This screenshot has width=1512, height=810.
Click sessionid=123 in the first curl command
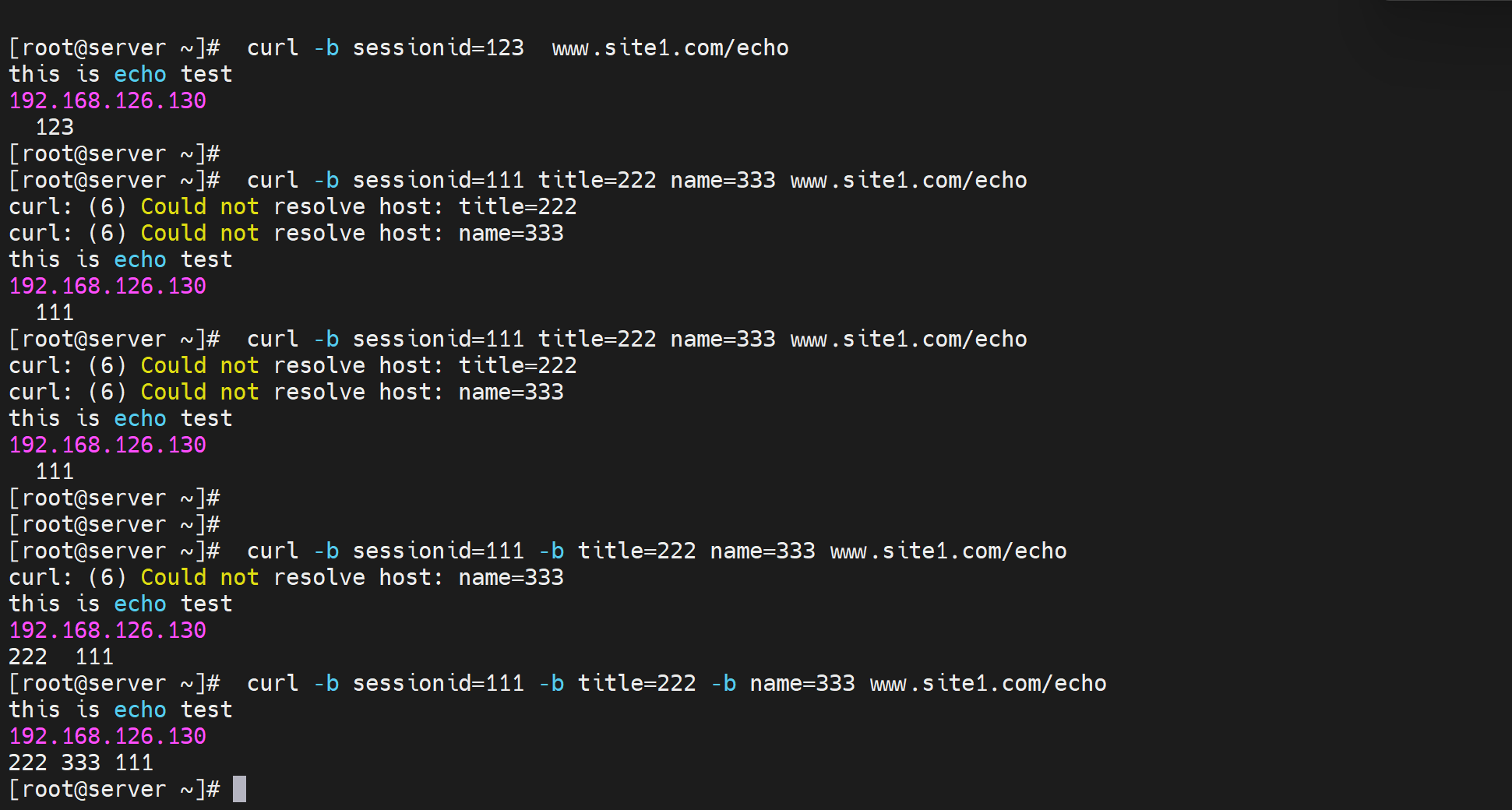pyautogui.click(x=438, y=48)
